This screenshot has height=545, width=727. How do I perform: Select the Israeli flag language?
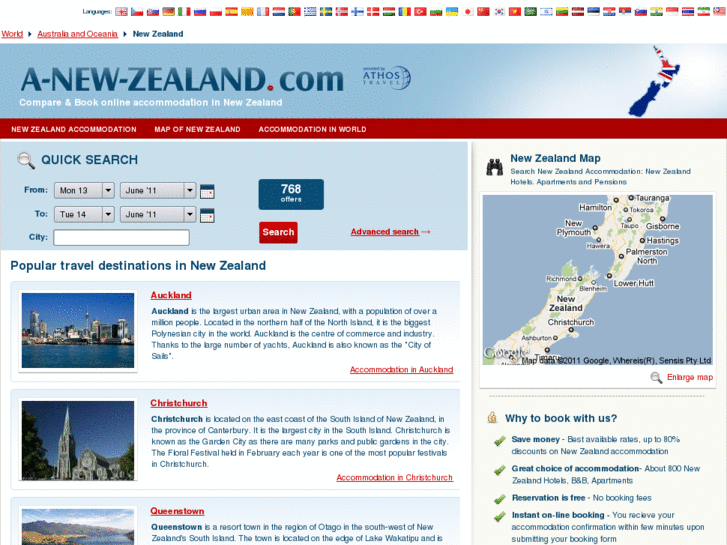pyautogui.click(x=547, y=12)
